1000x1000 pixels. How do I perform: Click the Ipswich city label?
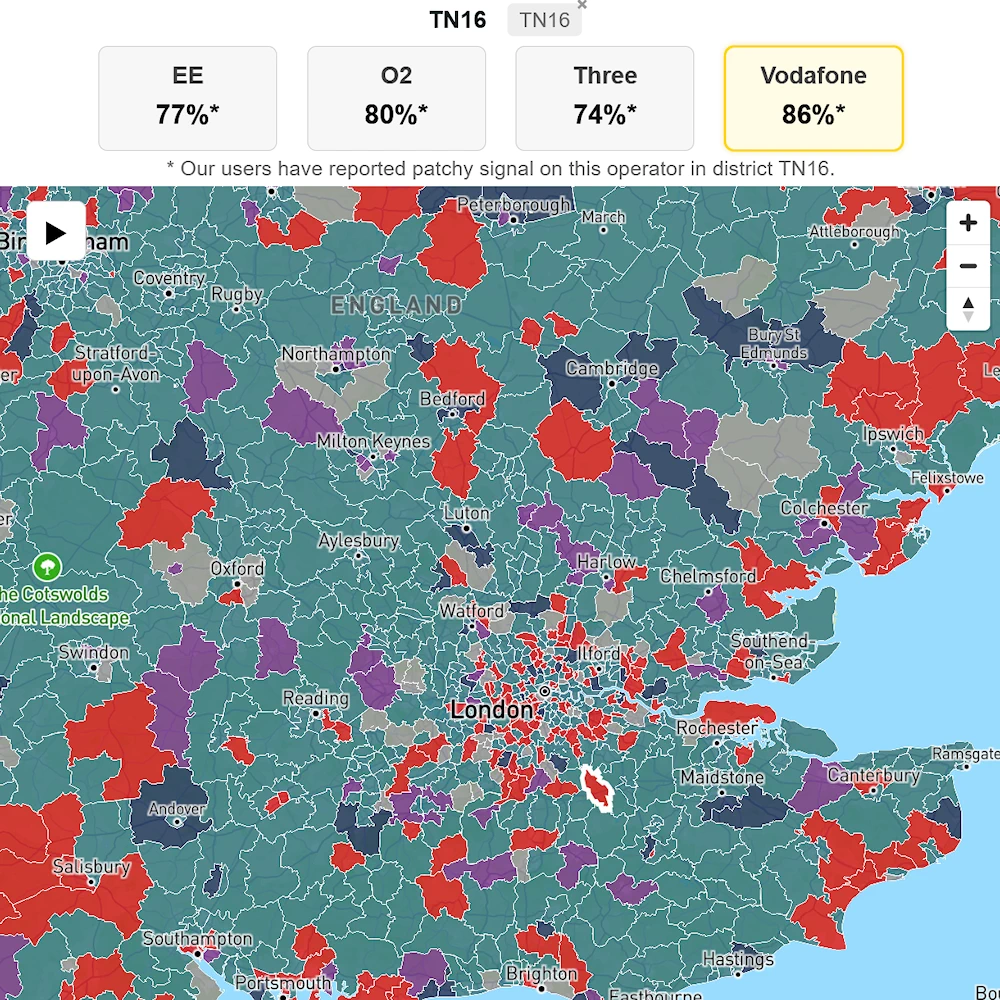pos(894,435)
